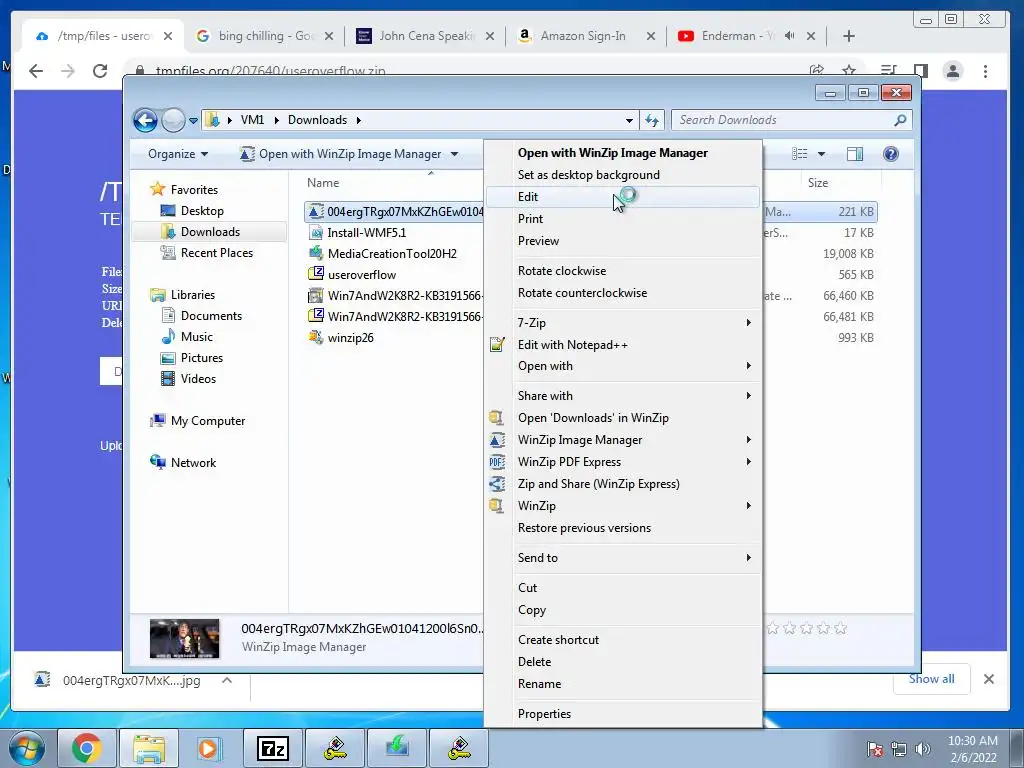Select Preview in the context menu
Screen dimensions: 1024x768
click(x=622, y=241)
